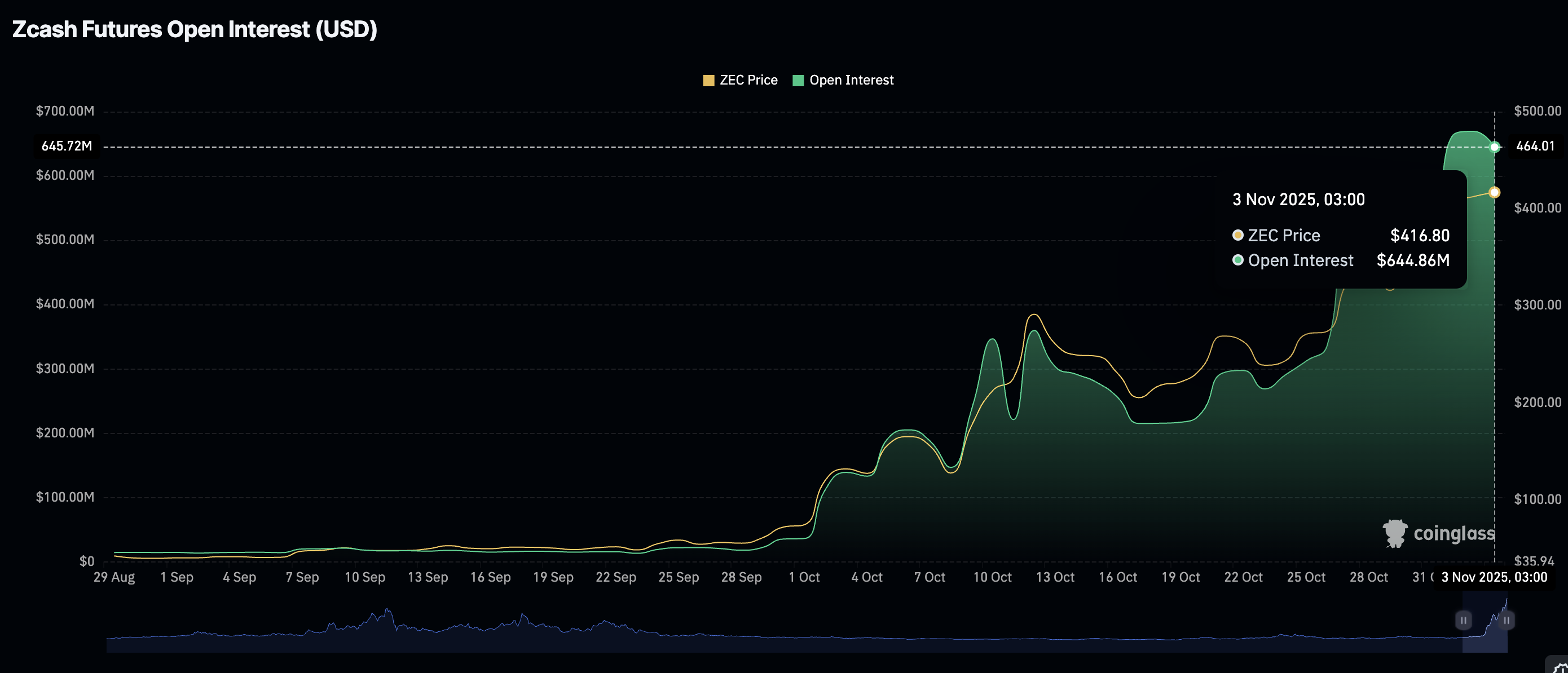Click the '$700.00M' label on the left axis
Image resolution: width=1568 pixels, height=673 pixels.
pyautogui.click(x=64, y=110)
